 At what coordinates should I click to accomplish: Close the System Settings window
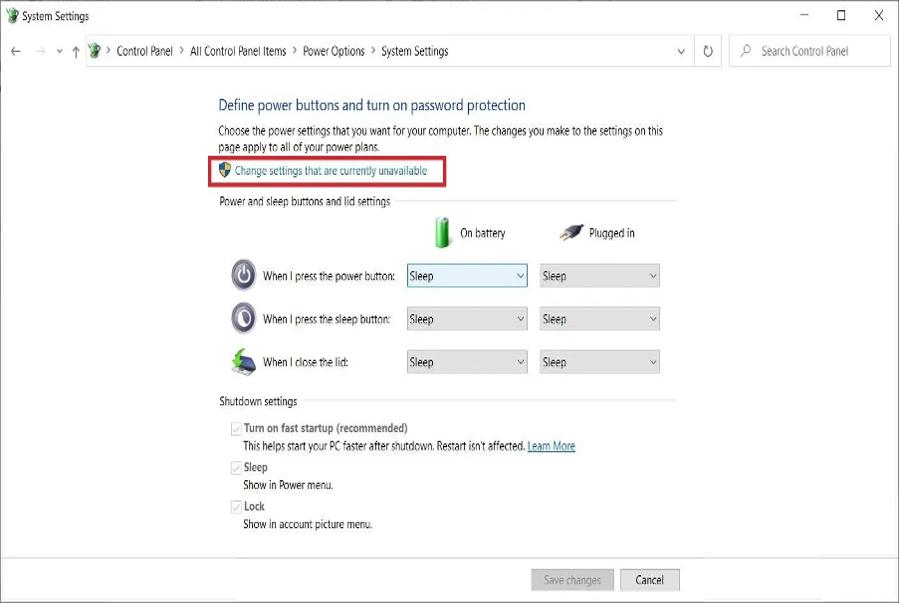click(879, 15)
